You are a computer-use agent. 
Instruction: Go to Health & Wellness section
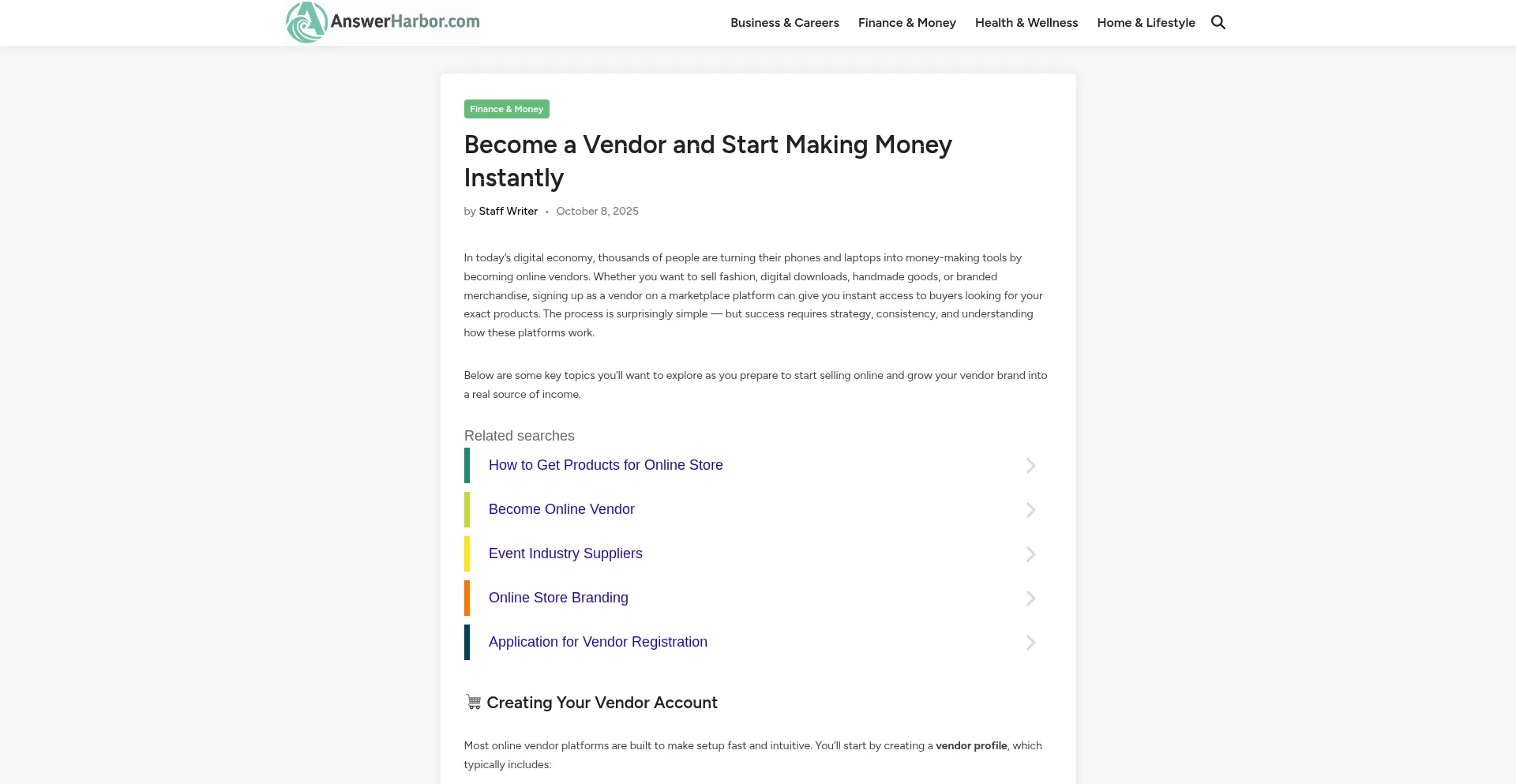click(x=1026, y=23)
